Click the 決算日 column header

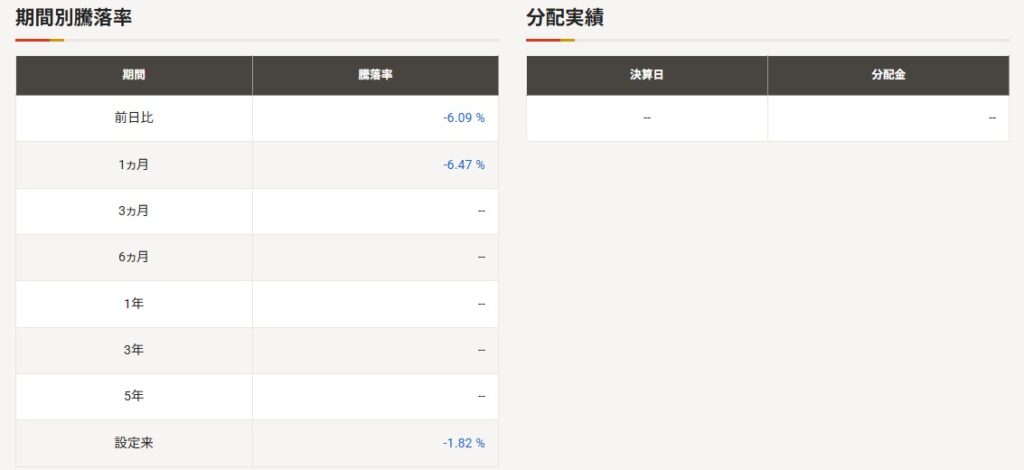tap(647, 75)
